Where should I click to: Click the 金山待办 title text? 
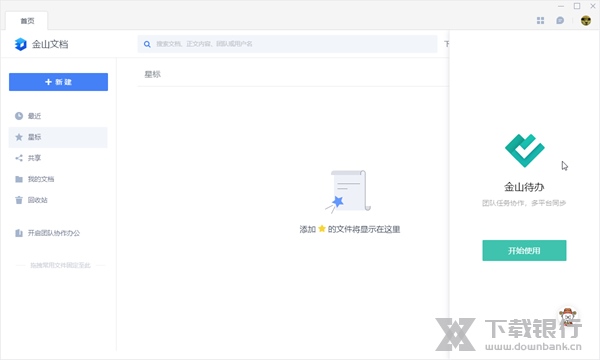point(524,187)
